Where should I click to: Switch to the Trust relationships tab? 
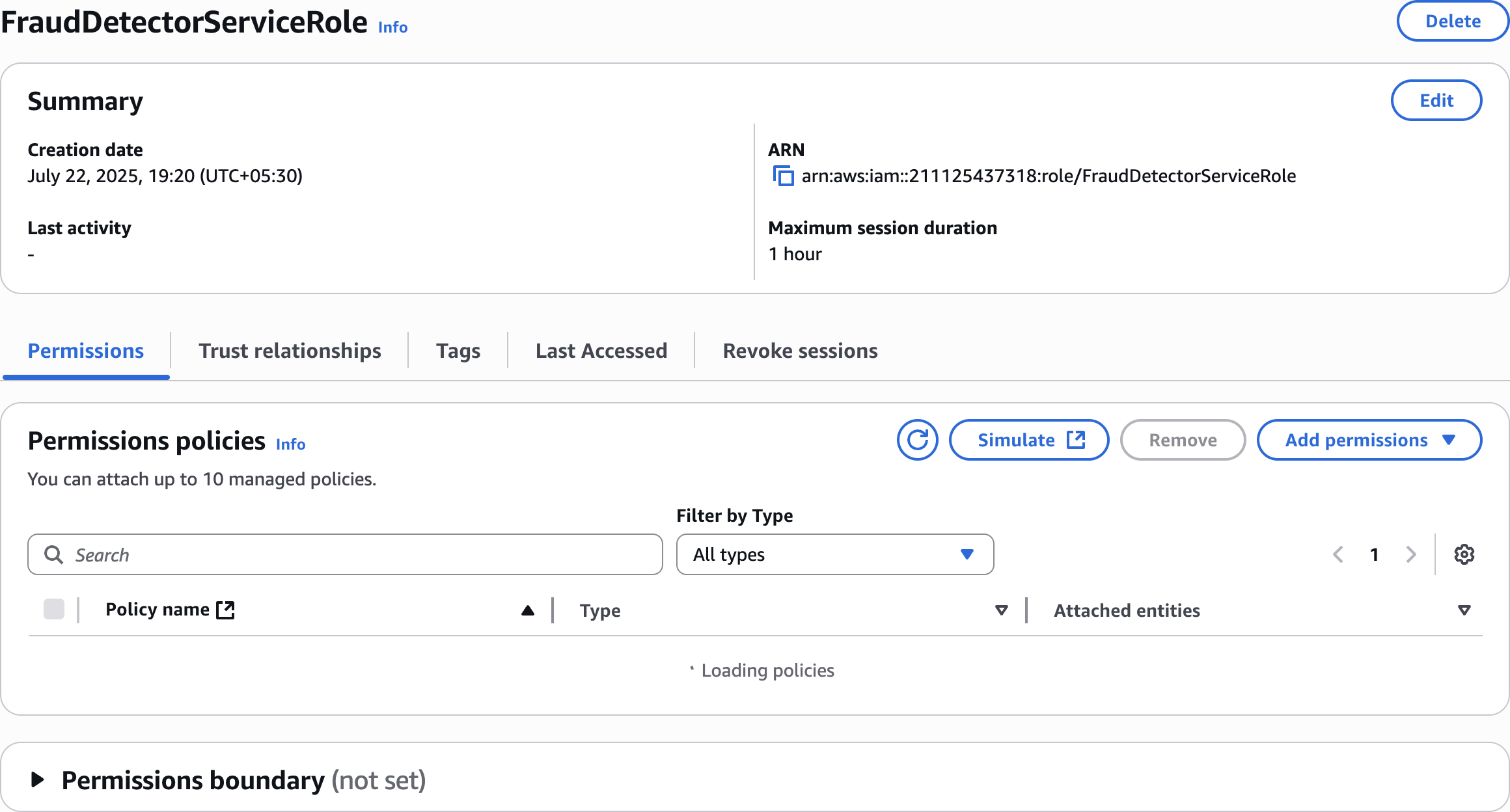(x=290, y=351)
